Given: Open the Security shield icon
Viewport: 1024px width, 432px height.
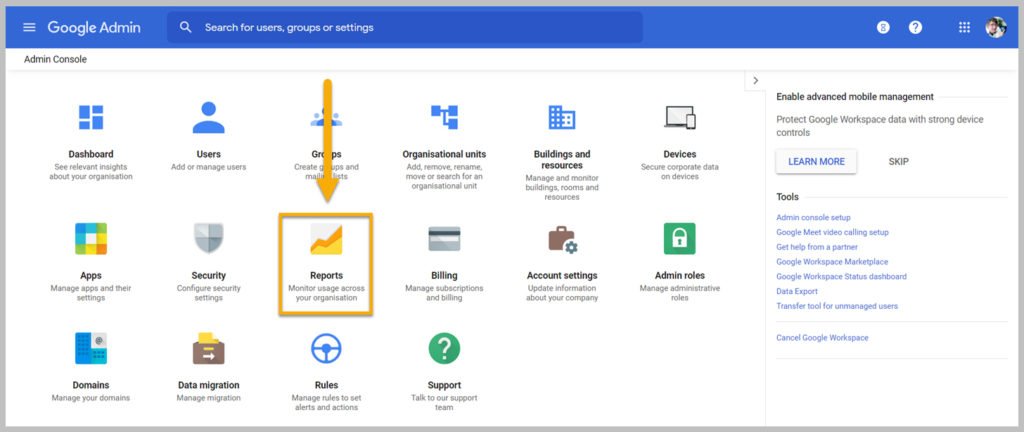Looking at the screenshot, I should pyautogui.click(x=208, y=239).
